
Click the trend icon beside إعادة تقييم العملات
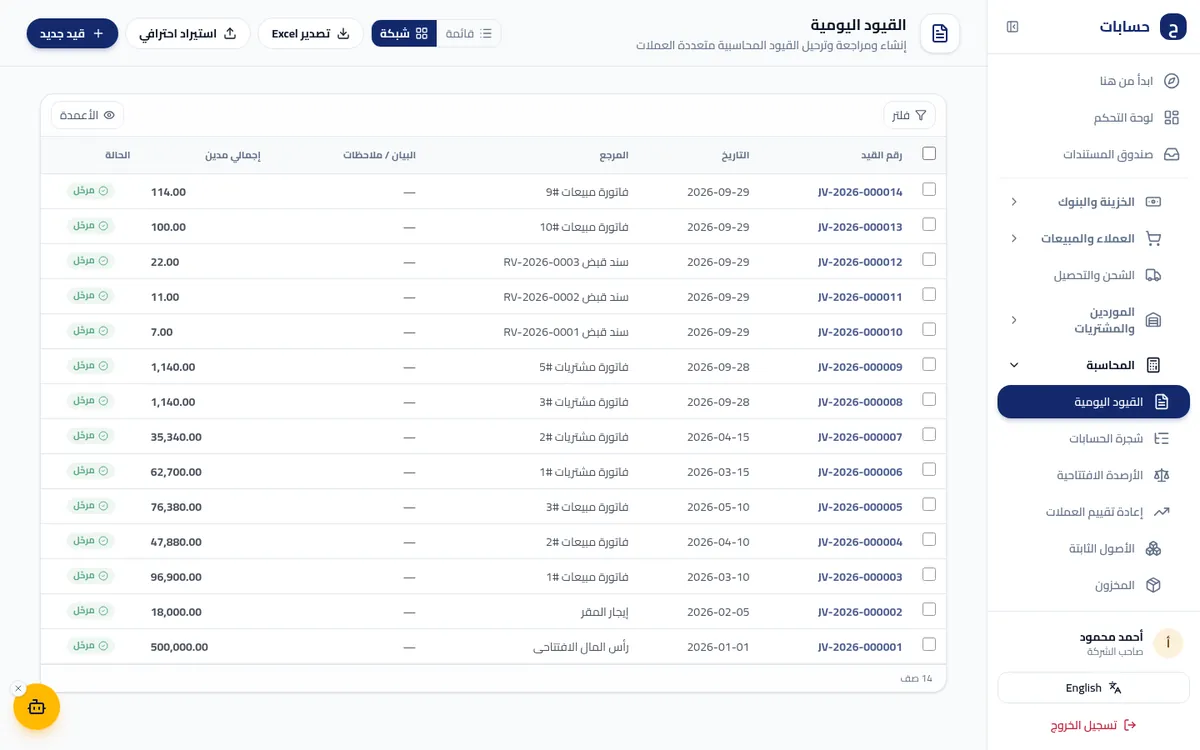(1162, 512)
